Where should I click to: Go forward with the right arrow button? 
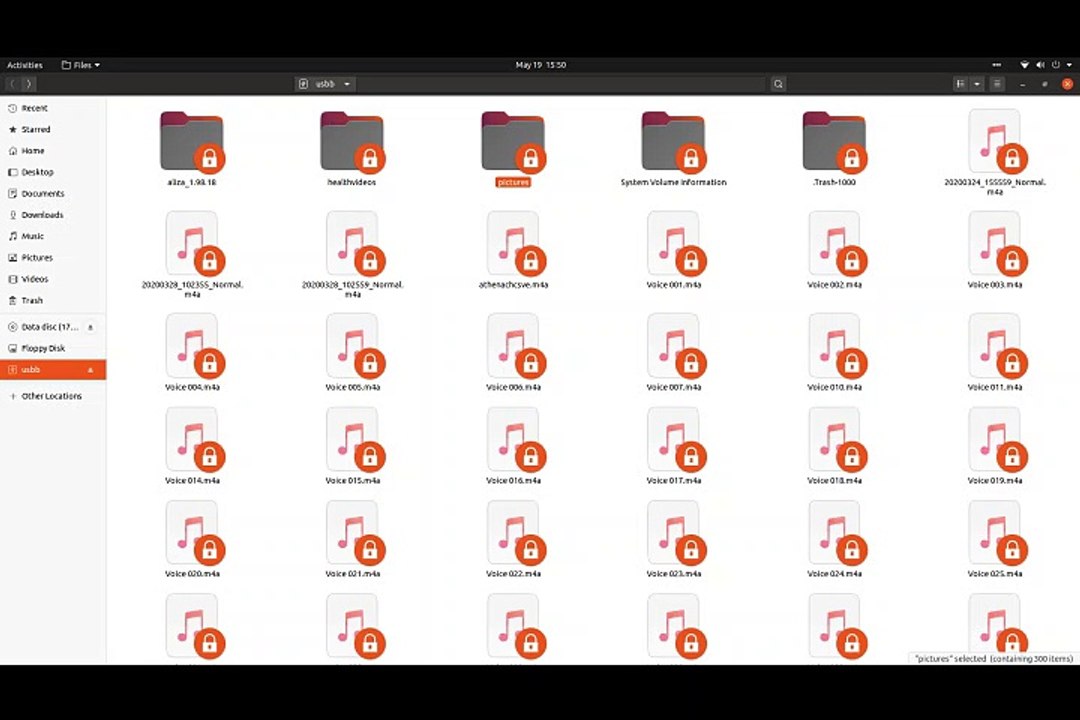point(28,84)
